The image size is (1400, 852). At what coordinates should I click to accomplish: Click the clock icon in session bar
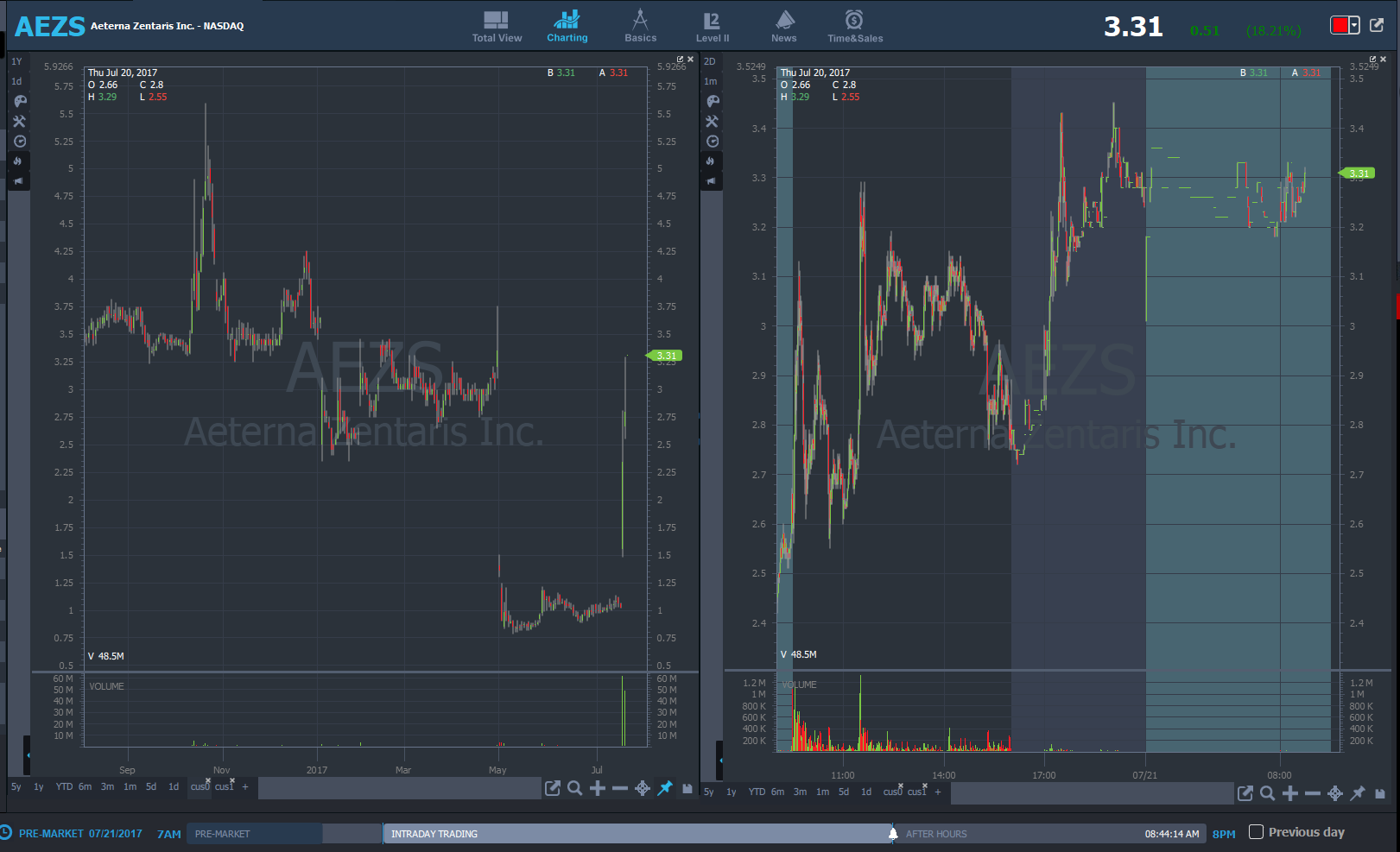coord(6,833)
